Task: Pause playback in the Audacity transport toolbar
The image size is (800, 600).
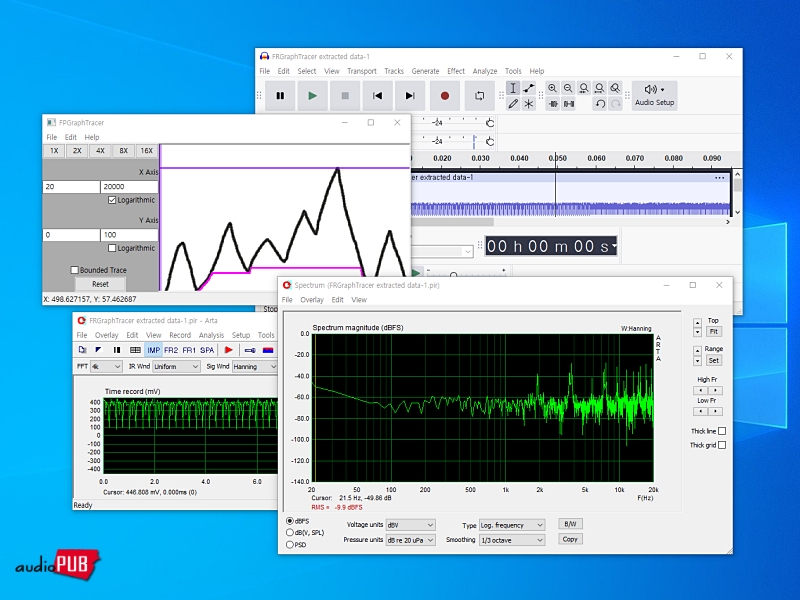Action: (280, 95)
